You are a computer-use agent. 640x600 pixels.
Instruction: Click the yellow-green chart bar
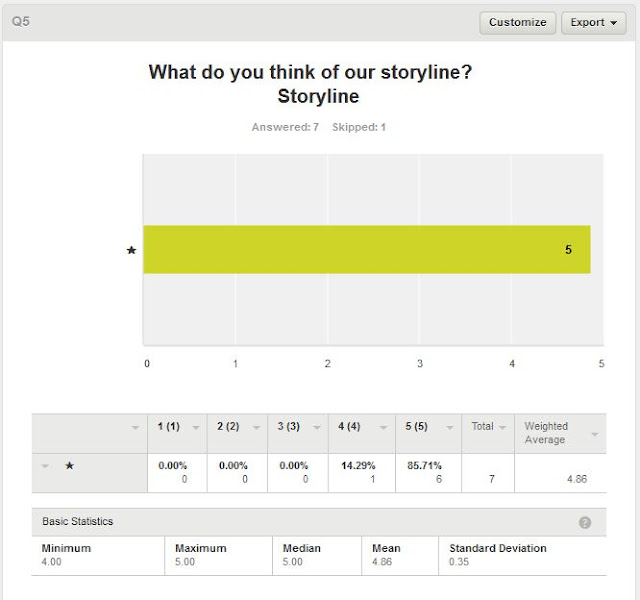point(367,249)
